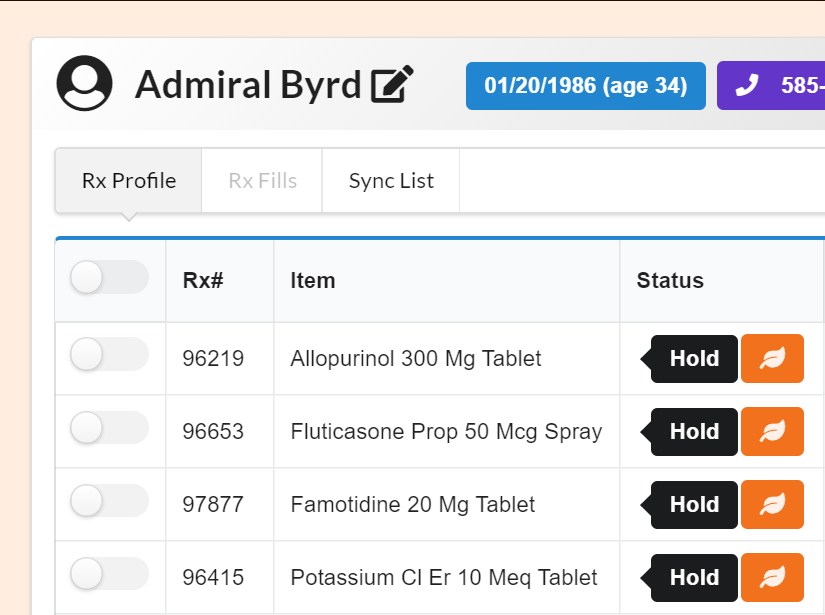Open the Sync List tab
825x615 pixels.
tap(391, 180)
